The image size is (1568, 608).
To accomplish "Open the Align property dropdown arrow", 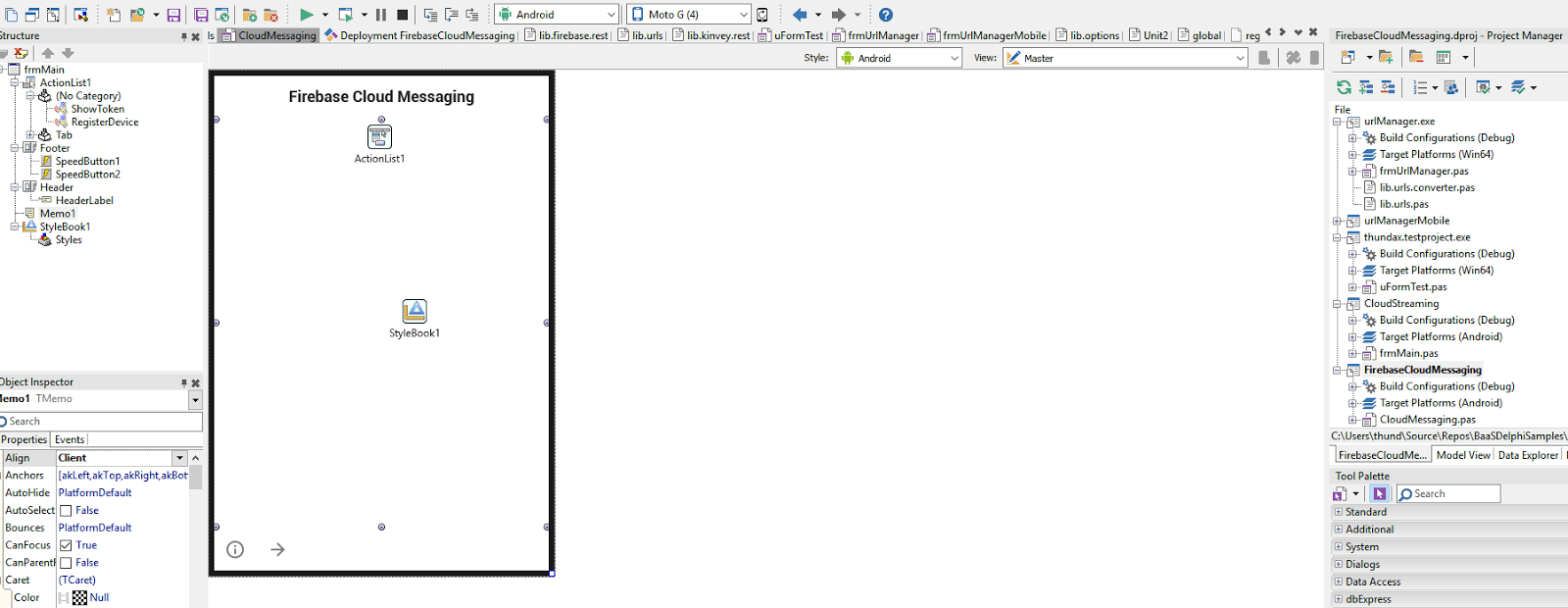I will (179, 458).
